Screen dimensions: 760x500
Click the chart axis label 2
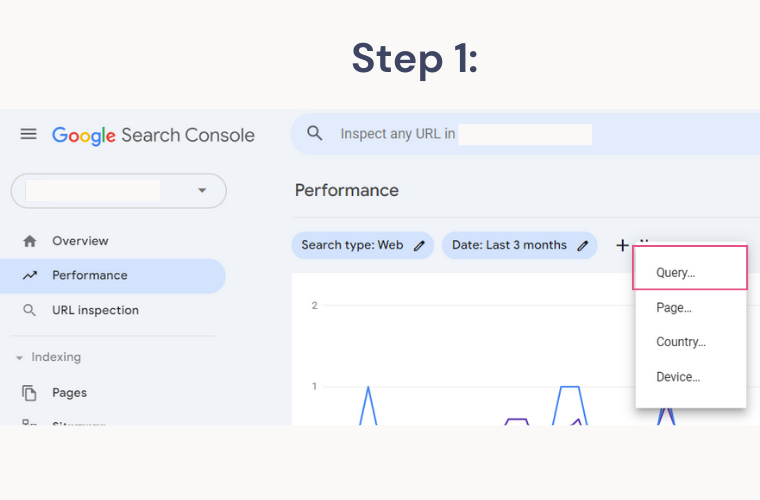(315, 306)
